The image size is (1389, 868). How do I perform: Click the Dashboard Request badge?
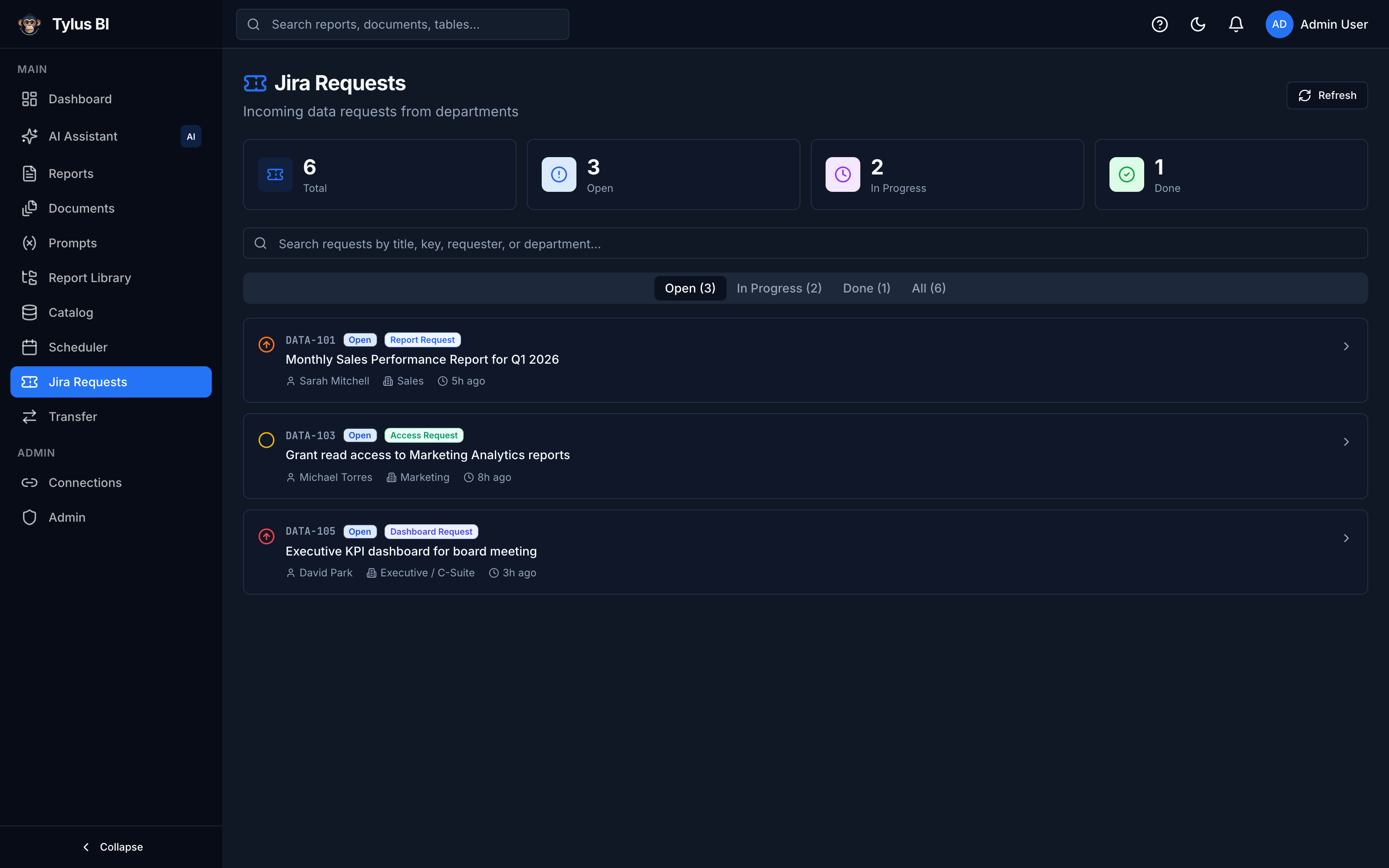coord(431,532)
